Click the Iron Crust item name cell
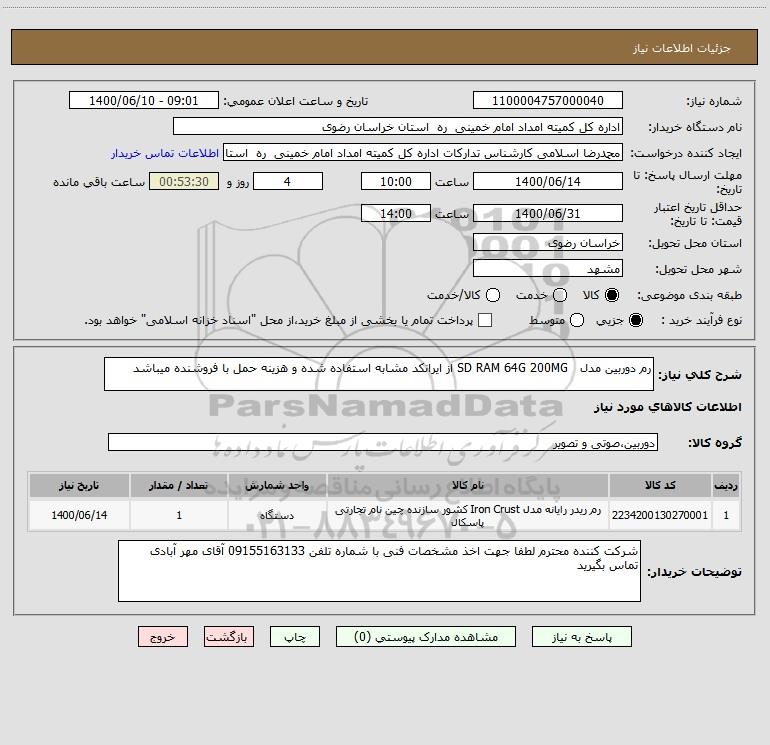 pos(468,515)
